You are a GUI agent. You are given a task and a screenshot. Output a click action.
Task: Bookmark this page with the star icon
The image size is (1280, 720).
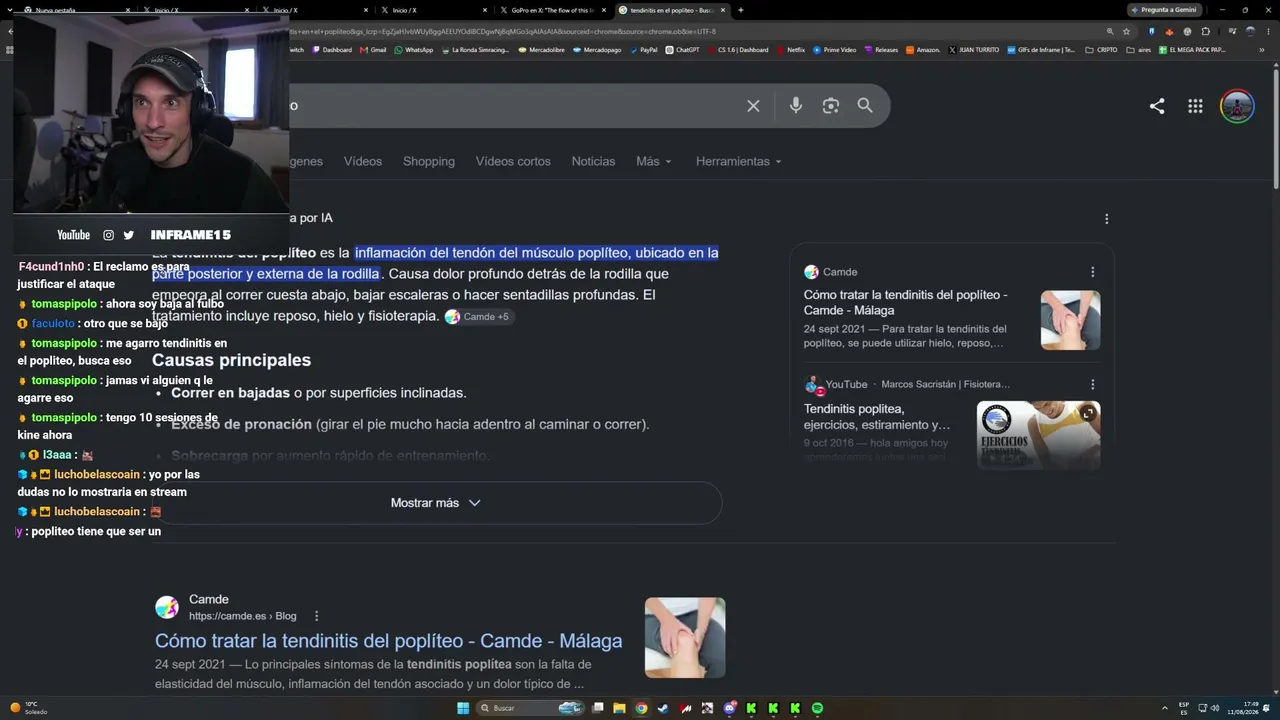(1126, 31)
